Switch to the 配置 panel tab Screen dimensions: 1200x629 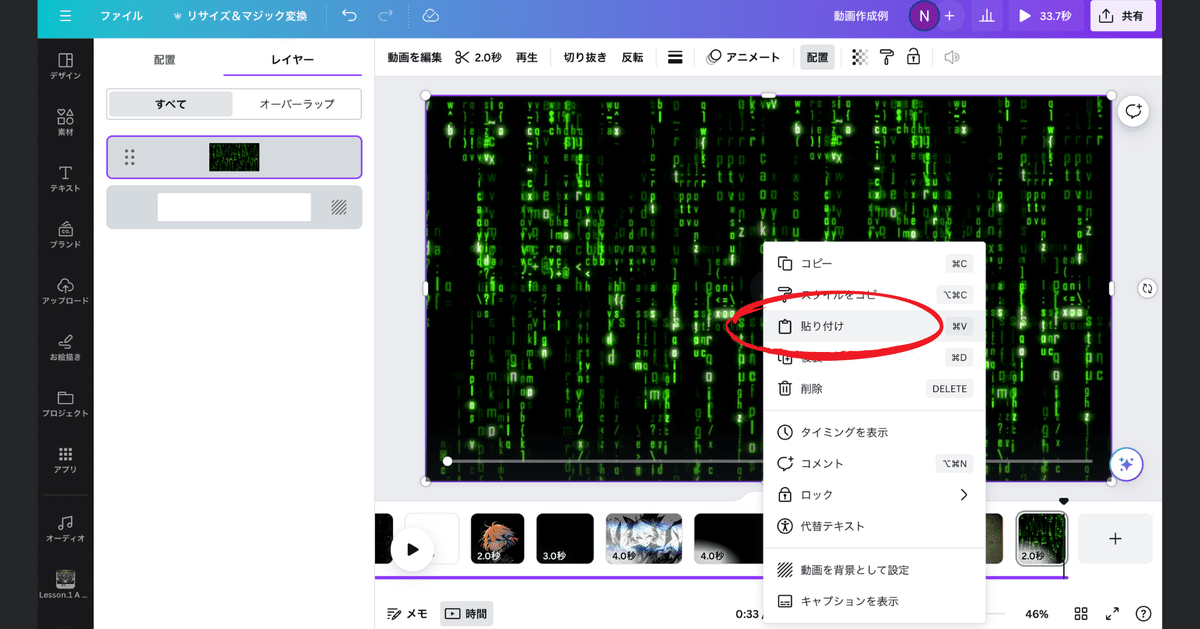[x=164, y=60]
